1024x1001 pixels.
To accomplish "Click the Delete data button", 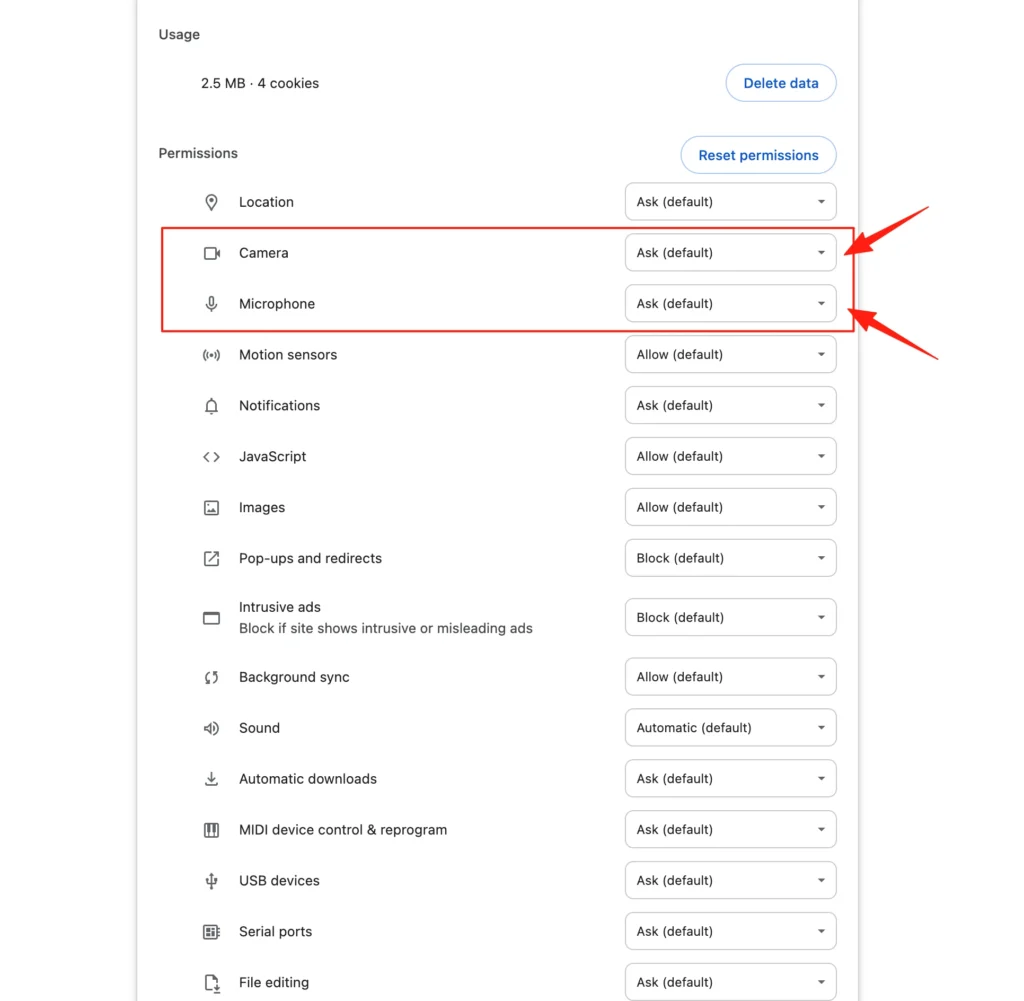I will (780, 83).
